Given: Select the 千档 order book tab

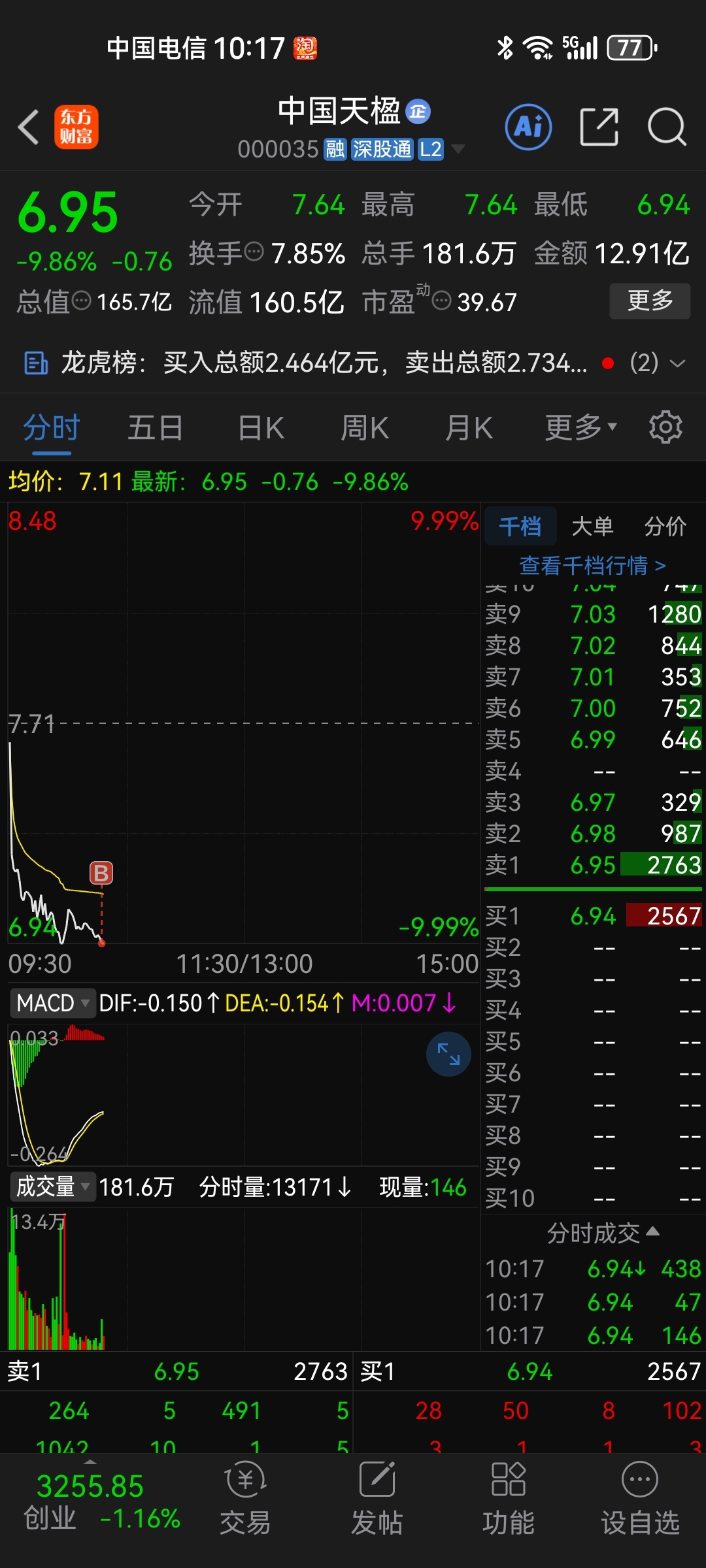Looking at the screenshot, I should (520, 526).
